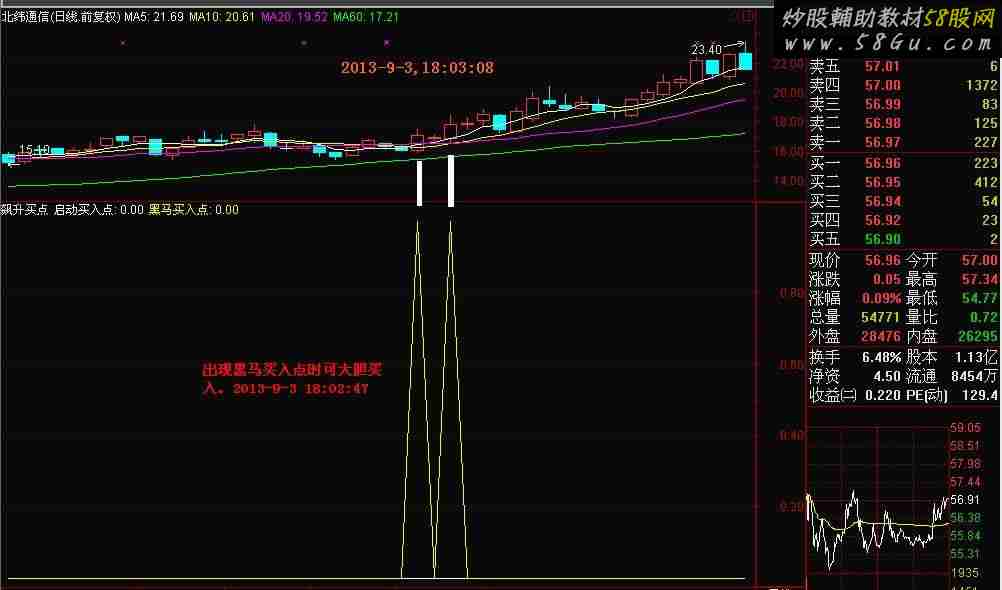1002x590 pixels.
Task: Click the 黑马买入点: 0.00 label
Action: 194,210
